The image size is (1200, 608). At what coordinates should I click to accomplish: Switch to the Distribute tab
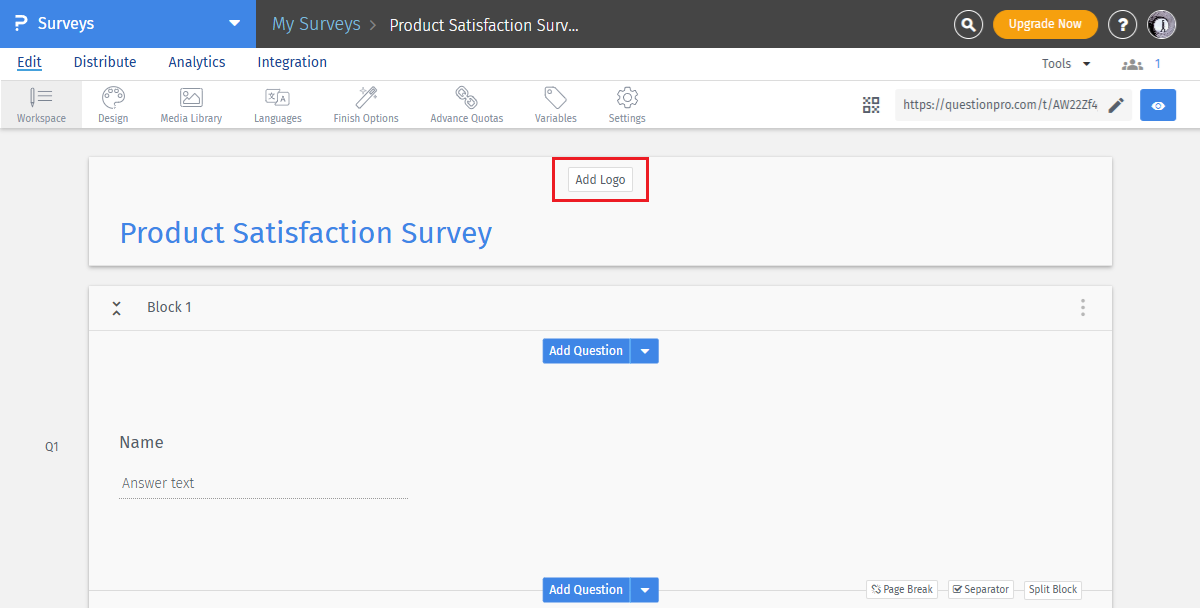104,62
